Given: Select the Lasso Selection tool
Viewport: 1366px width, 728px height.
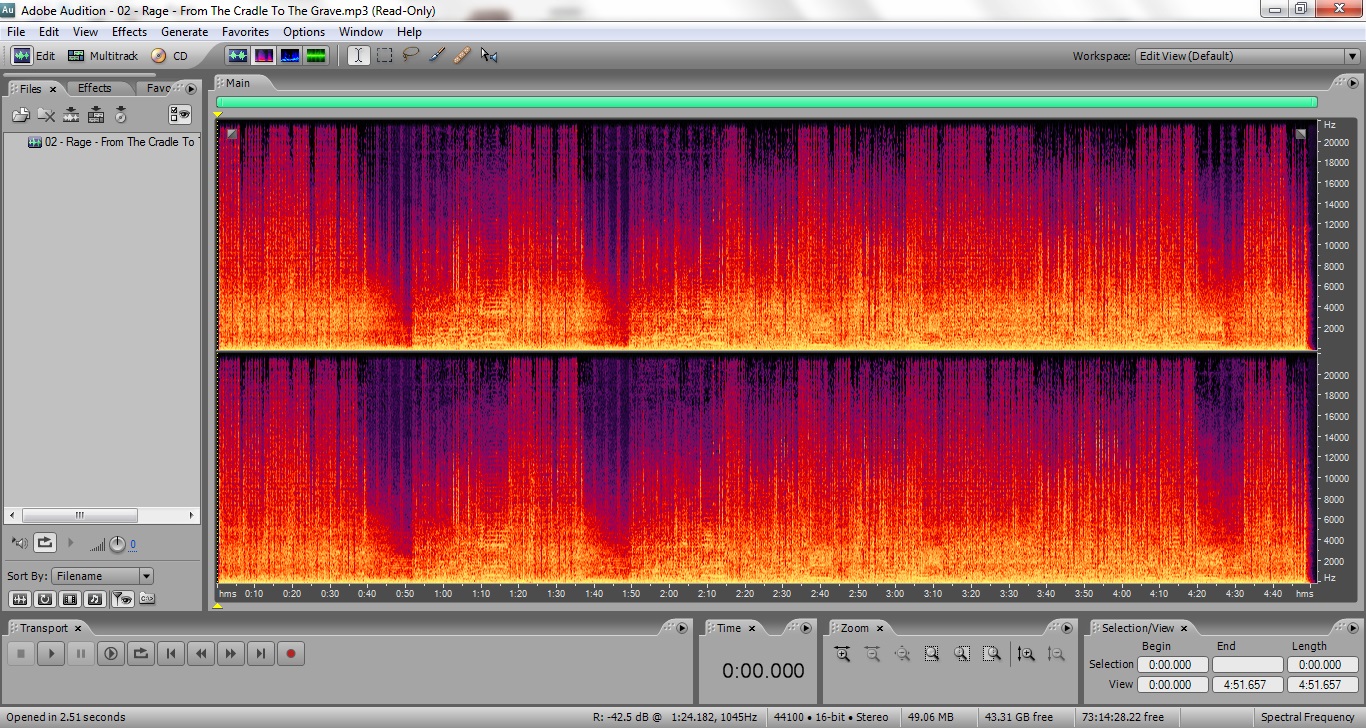Looking at the screenshot, I should [411, 56].
